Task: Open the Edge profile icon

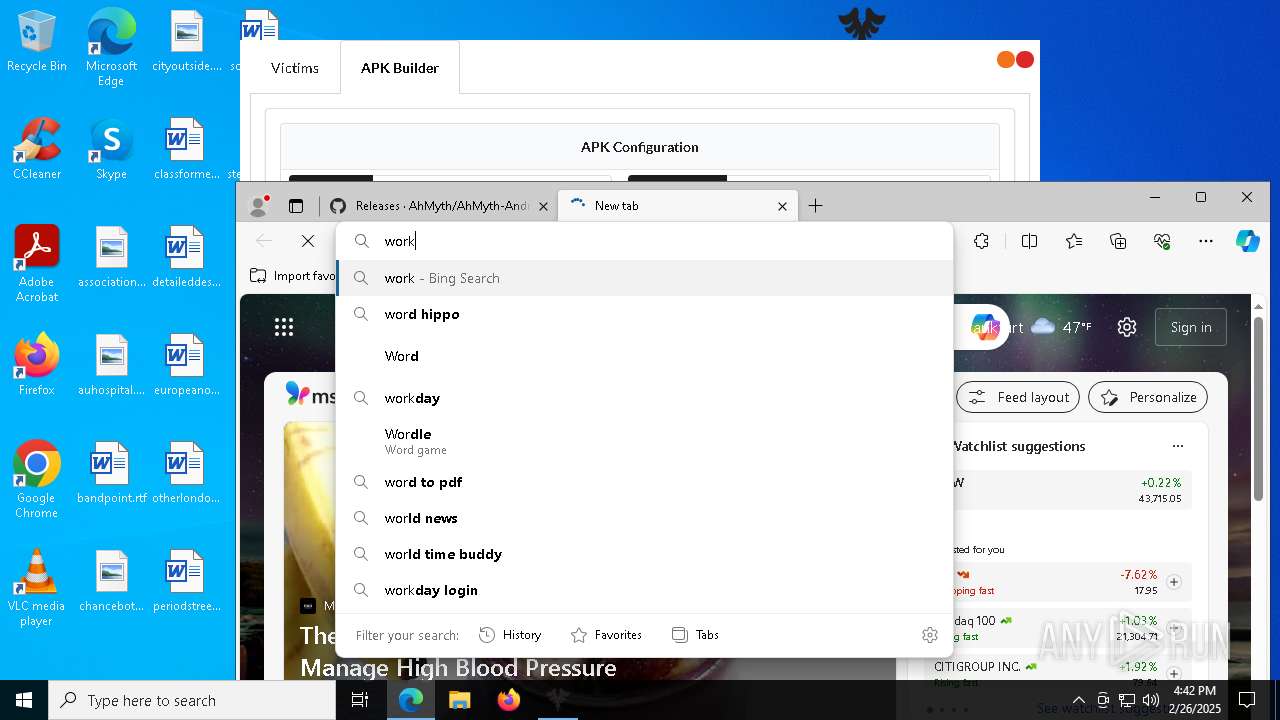Action: [259, 206]
